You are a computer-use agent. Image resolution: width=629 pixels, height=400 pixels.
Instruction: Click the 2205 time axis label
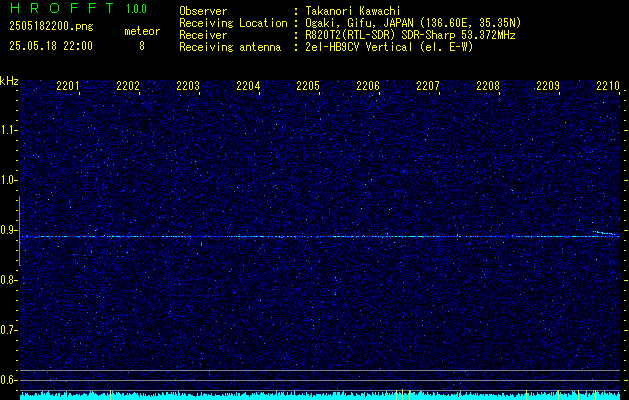(x=308, y=85)
